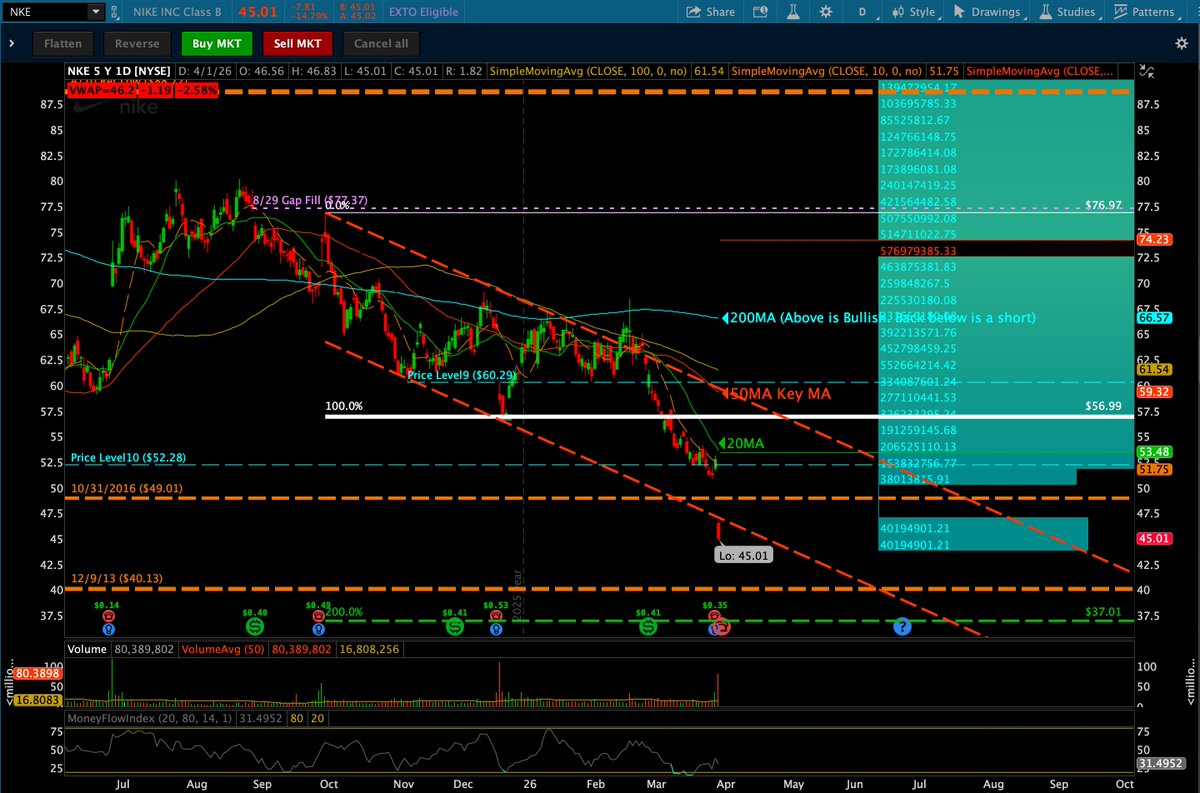This screenshot has width=1200, height=793.
Task: Expand the order buttons side arrow
Action: (11, 43)
